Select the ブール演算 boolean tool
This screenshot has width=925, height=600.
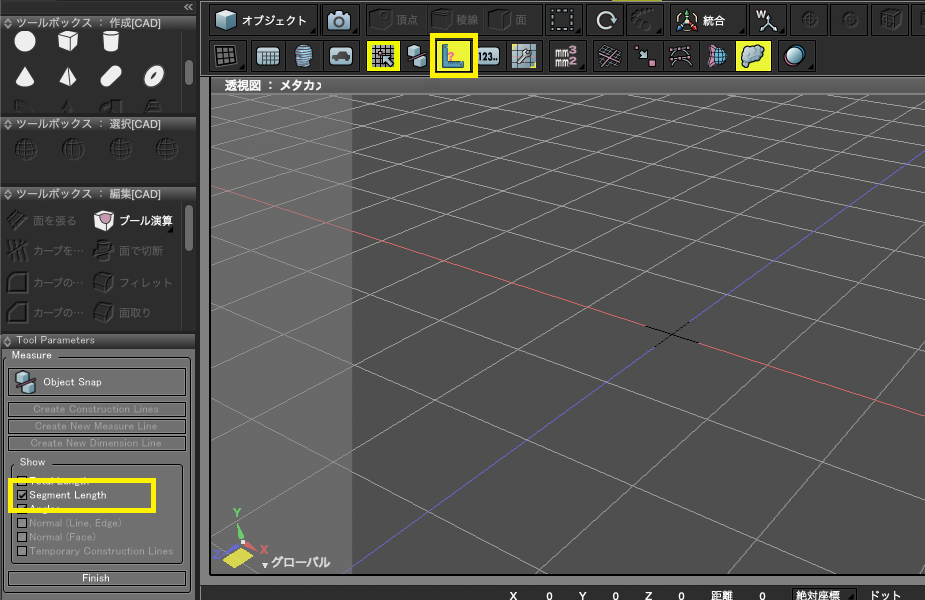tap(133, 220)
